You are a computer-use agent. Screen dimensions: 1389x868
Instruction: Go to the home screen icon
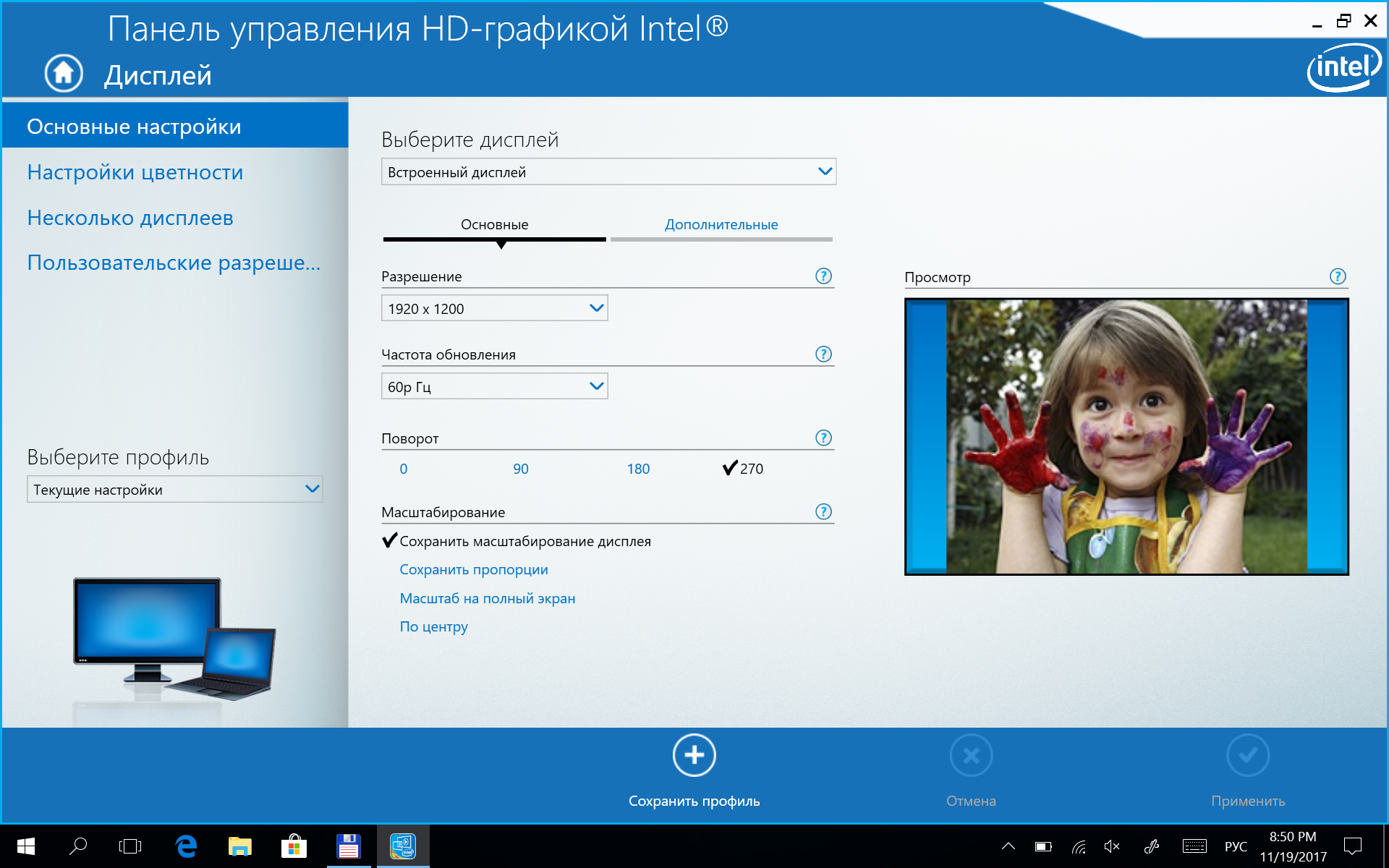click(64, 73)
